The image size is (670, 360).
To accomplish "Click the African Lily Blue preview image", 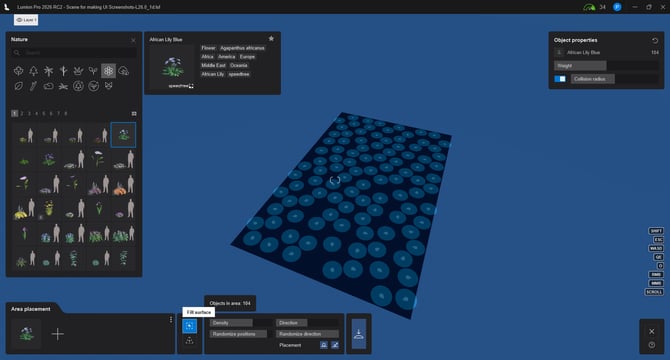I will point(173,67).
